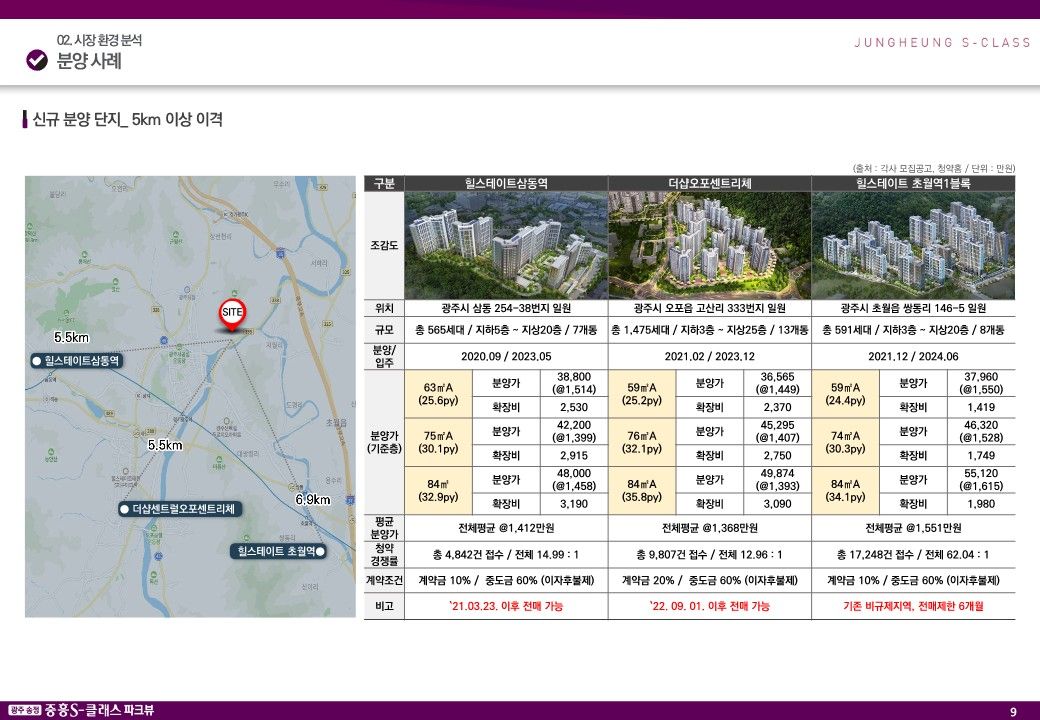Select the 더샵센트럴오포센트리체 map label
The width and height of the screenshot is (1040, 720).
pos(176,510)
